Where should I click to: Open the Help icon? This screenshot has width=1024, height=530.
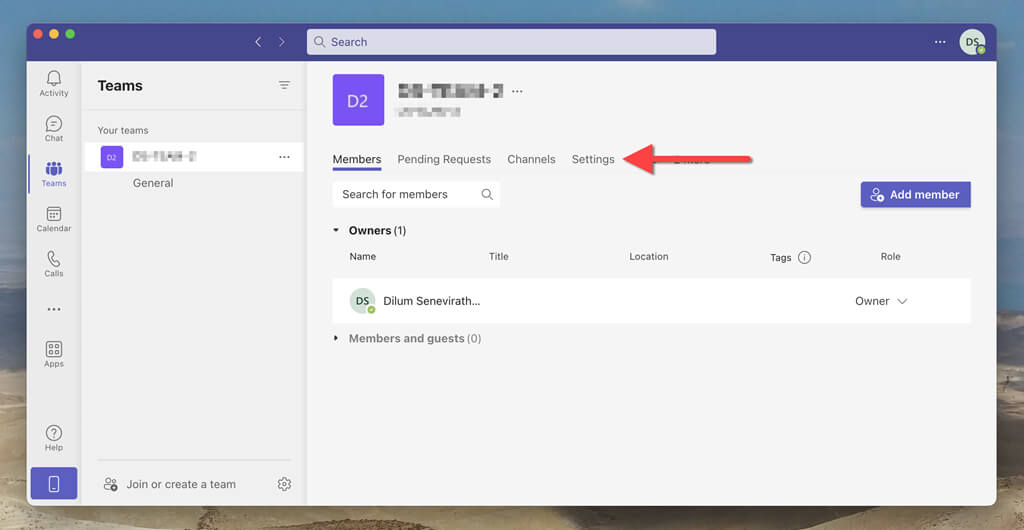coord(54,438)
